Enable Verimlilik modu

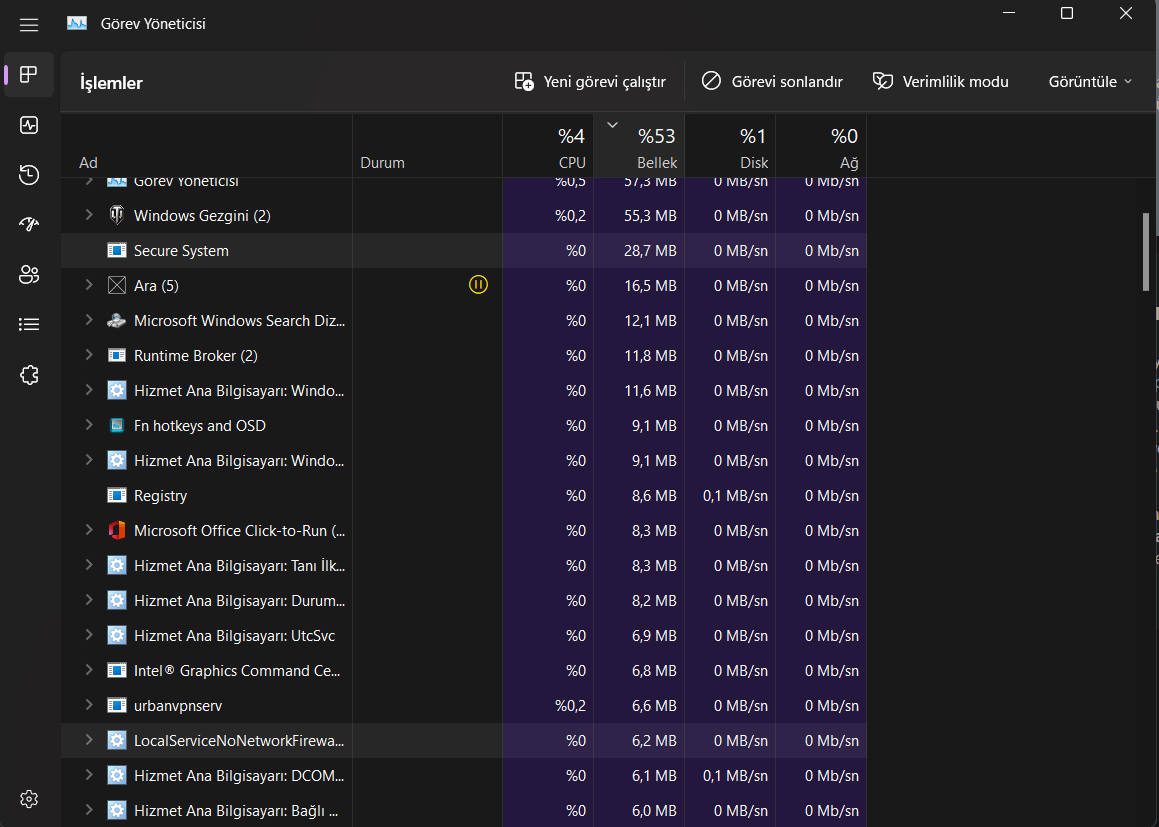pos(941,82)
